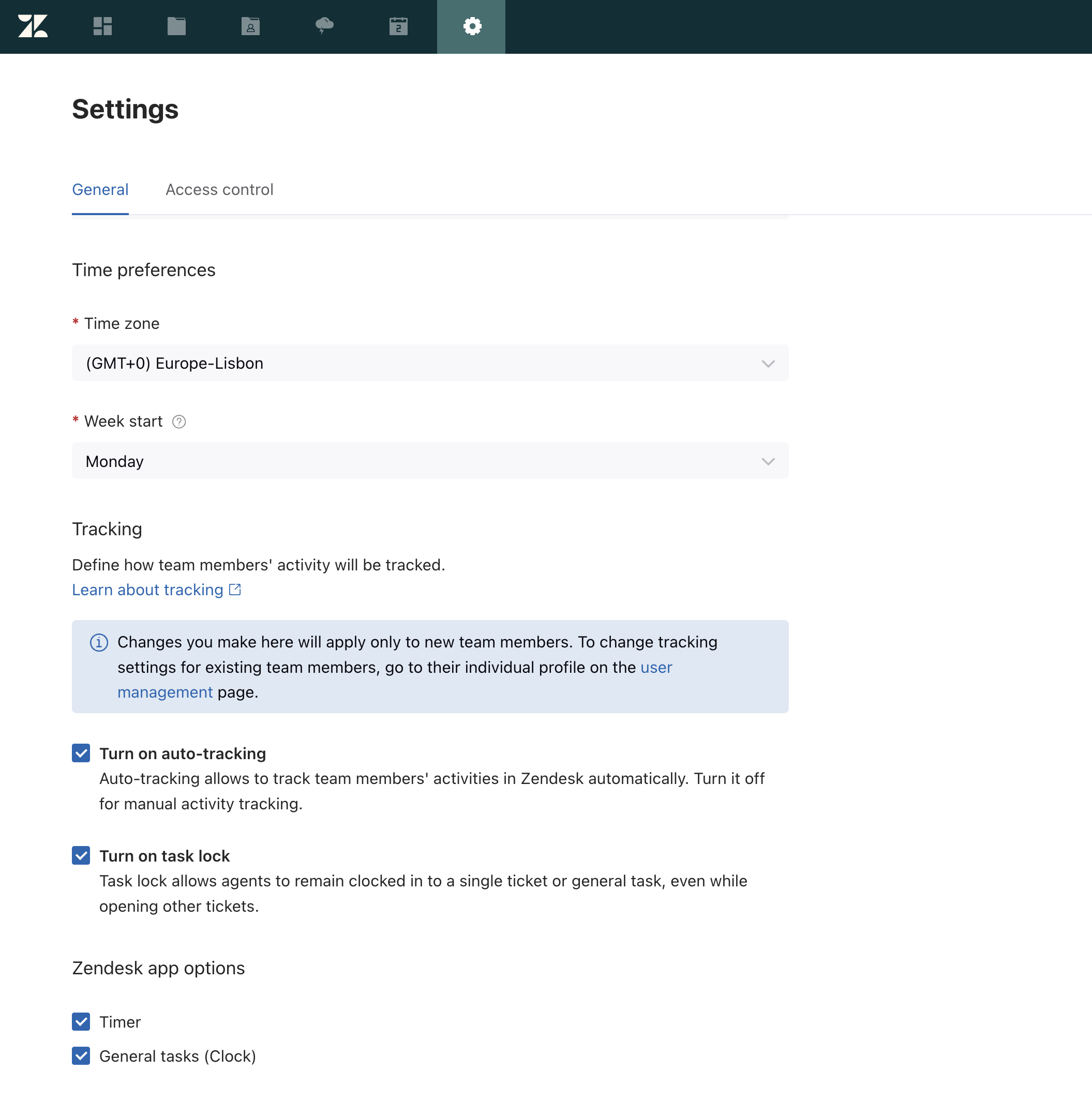Viewport: 1092px width, 1116px height.
Task: Uncheck Turn on auto-tracking
Action: (81, 753)
